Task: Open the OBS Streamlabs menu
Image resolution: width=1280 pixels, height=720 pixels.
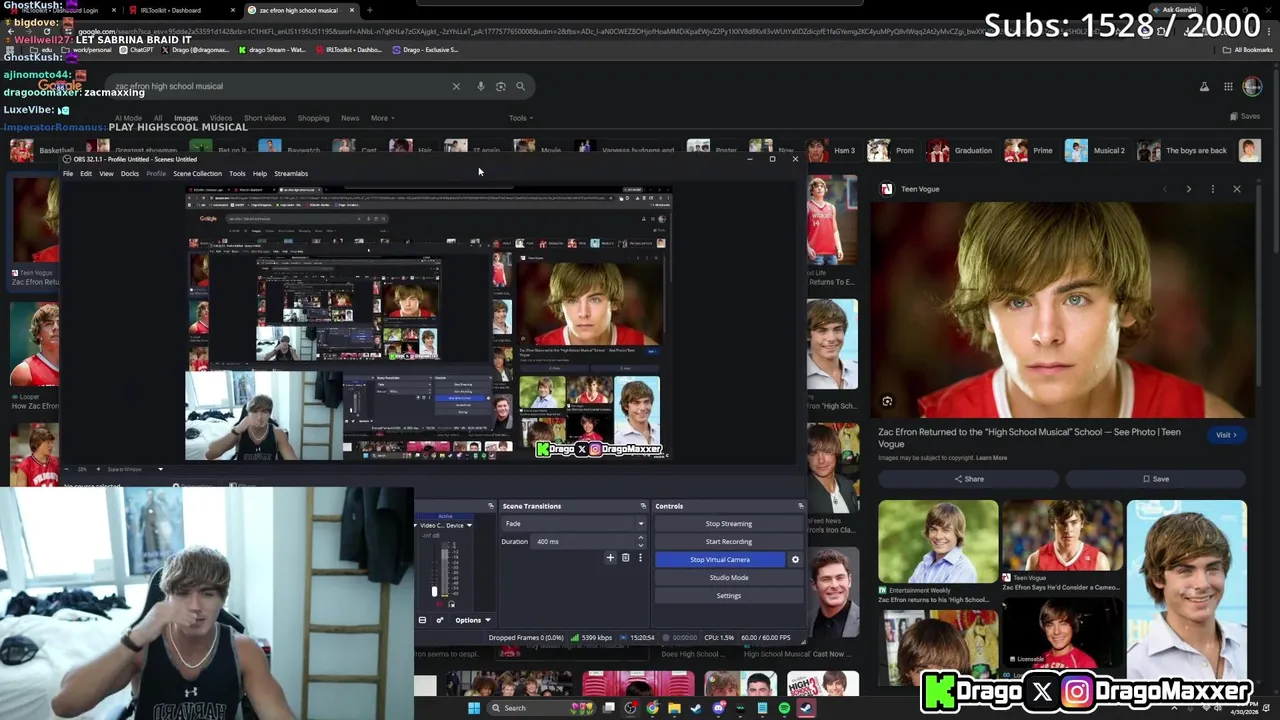Action: pos(291,174)
